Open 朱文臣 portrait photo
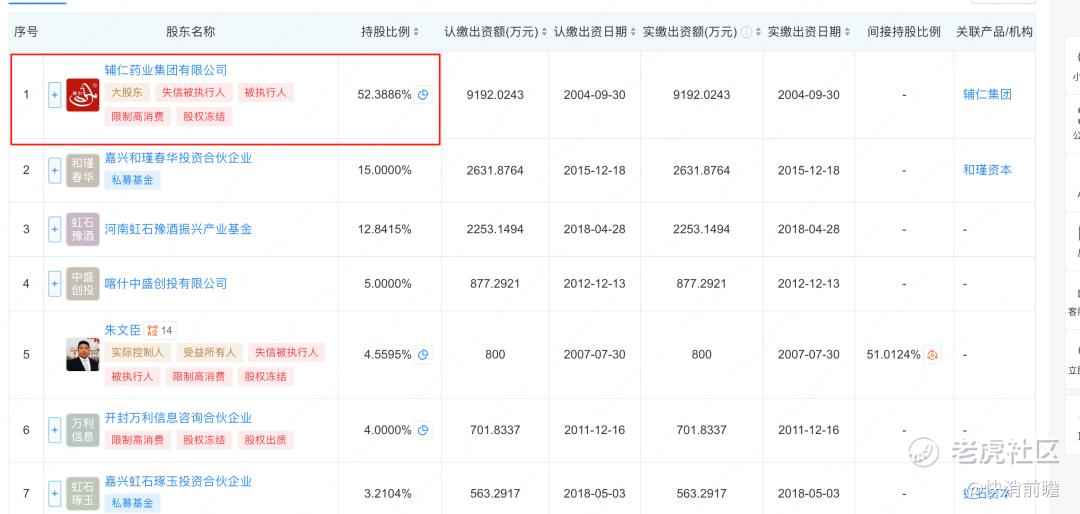Viewport: 1080px width, 514px height. coord(83,355)
